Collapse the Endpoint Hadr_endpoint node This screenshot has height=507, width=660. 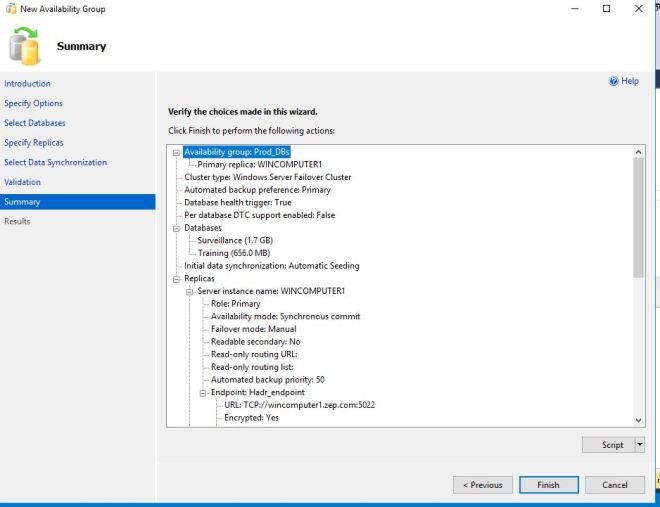click(203, 392)
